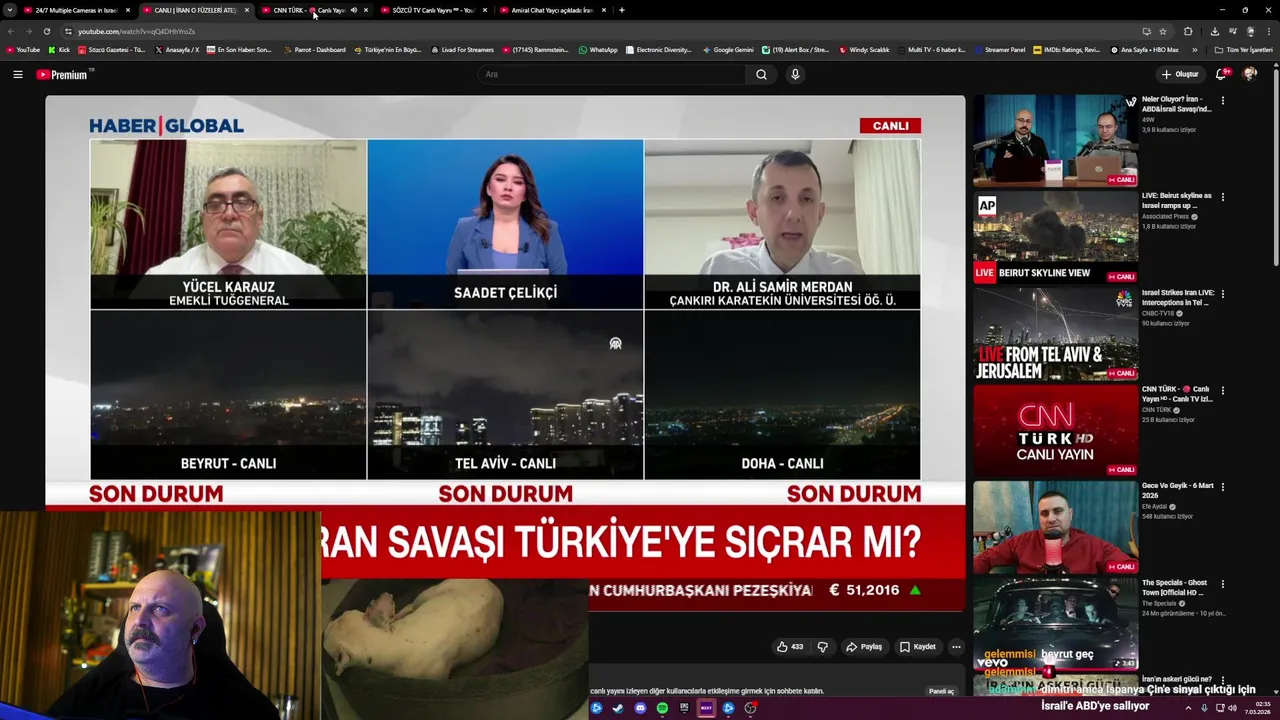Viewport: 1280px width, 720px height.
Task: Open Gece Ve Geyik - 6 Mart thumbnail
Action: click(1055, 527)
